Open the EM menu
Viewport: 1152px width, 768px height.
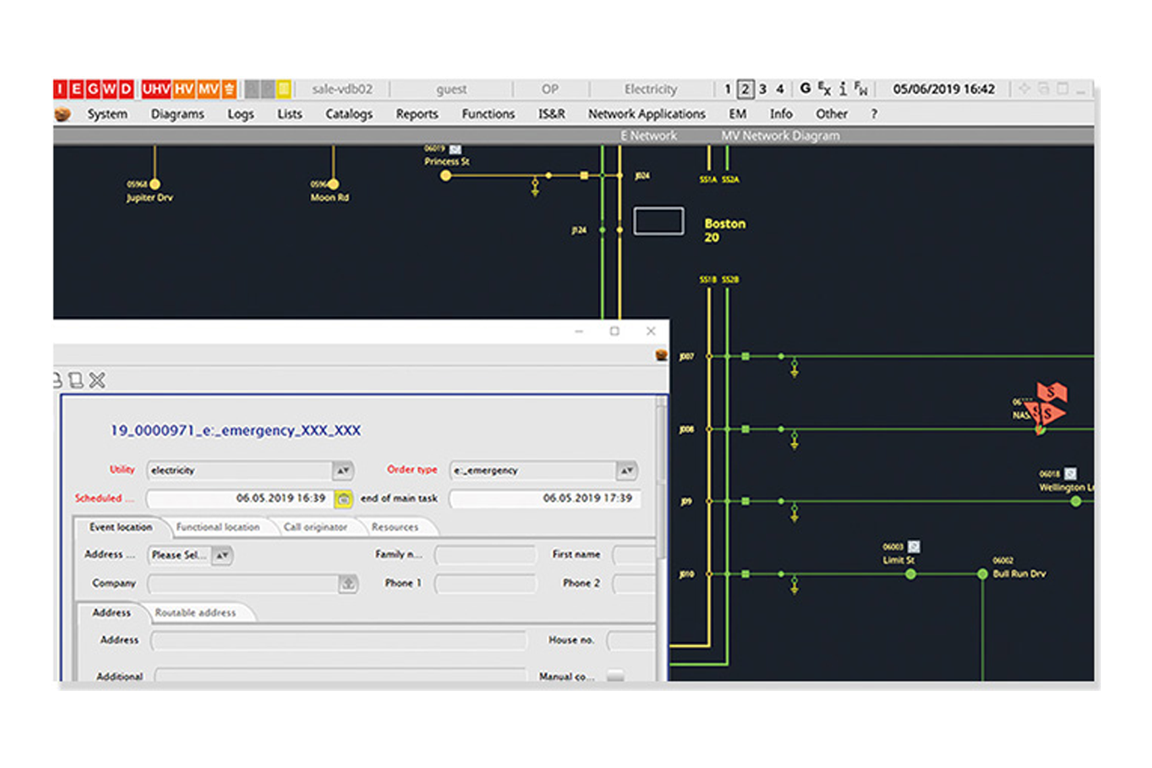tap(738, 114)
